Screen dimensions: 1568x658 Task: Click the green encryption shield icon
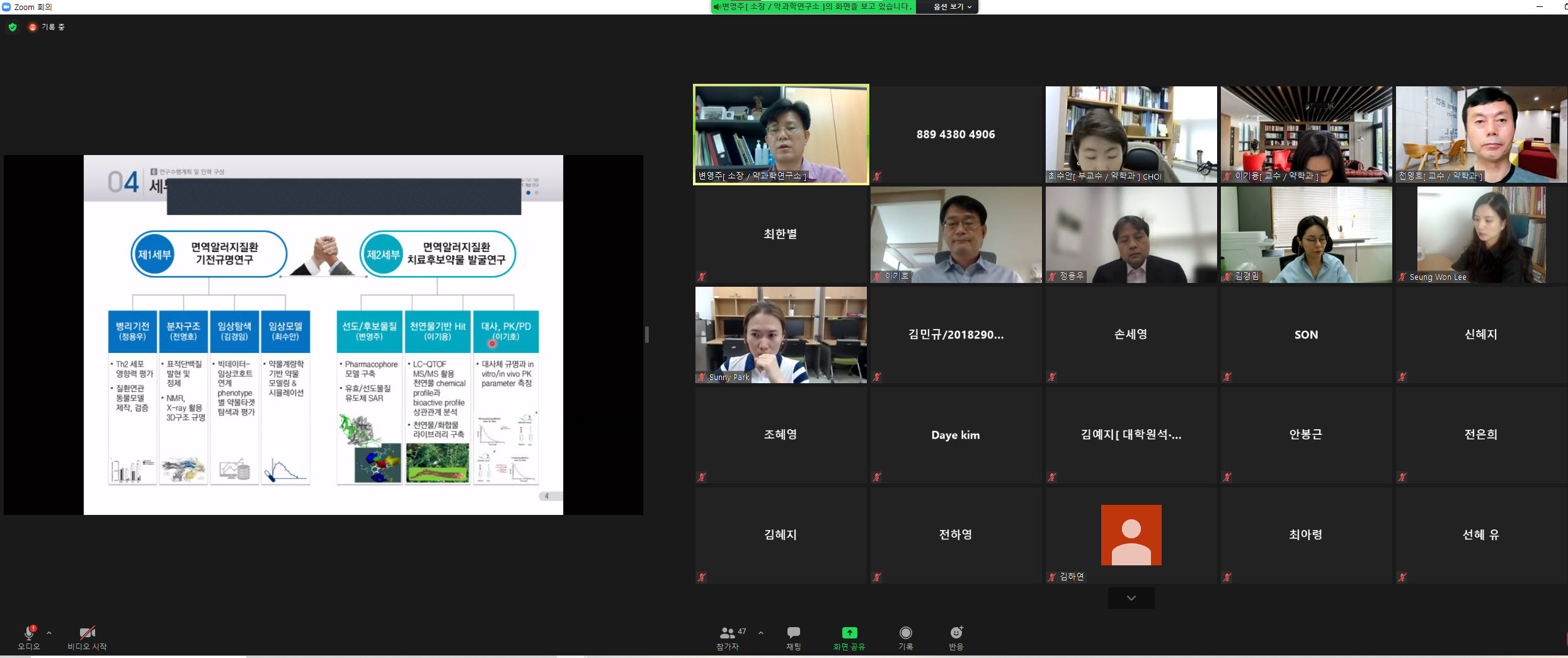(13, 27)
